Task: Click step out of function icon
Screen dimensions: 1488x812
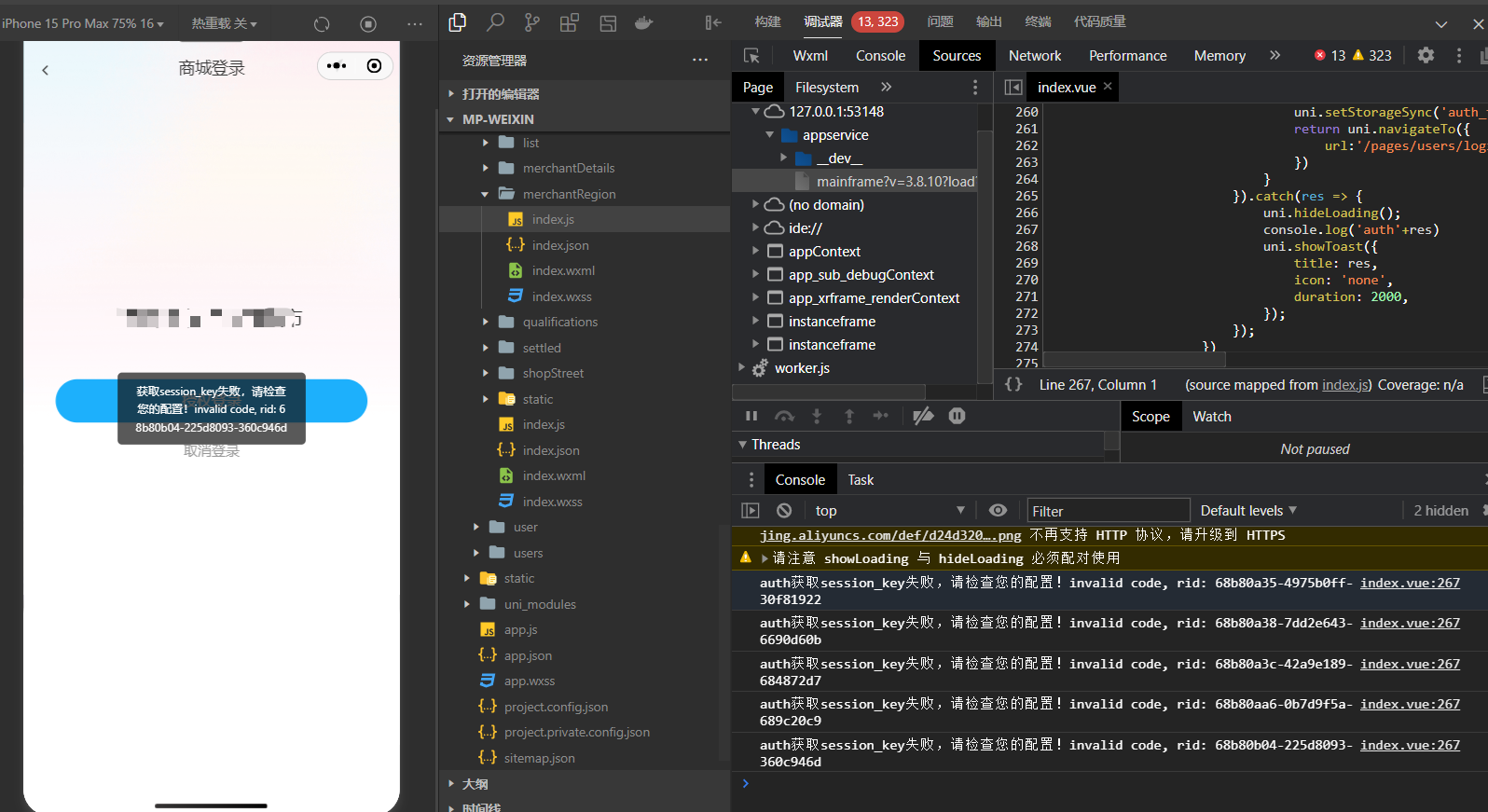Action: pos(849,416)
